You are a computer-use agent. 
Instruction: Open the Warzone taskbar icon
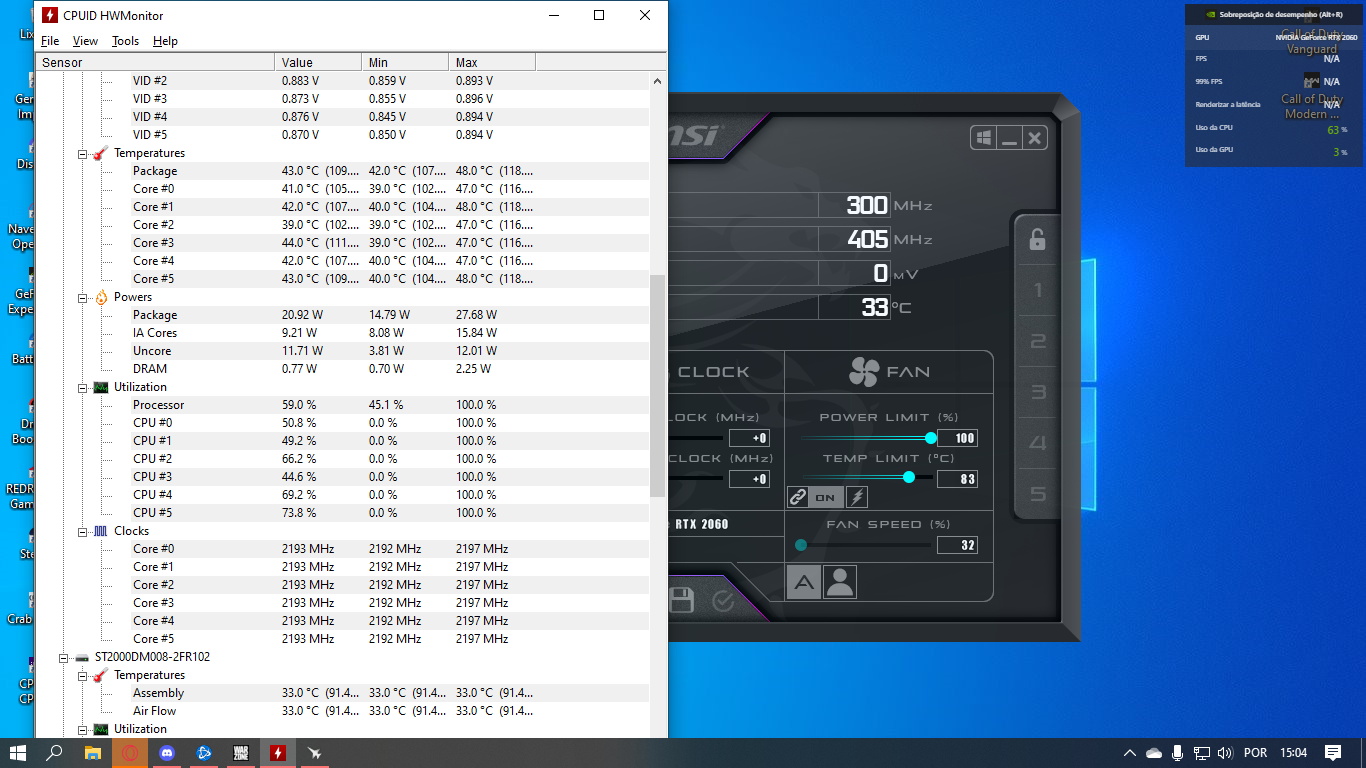coord(241,752)
